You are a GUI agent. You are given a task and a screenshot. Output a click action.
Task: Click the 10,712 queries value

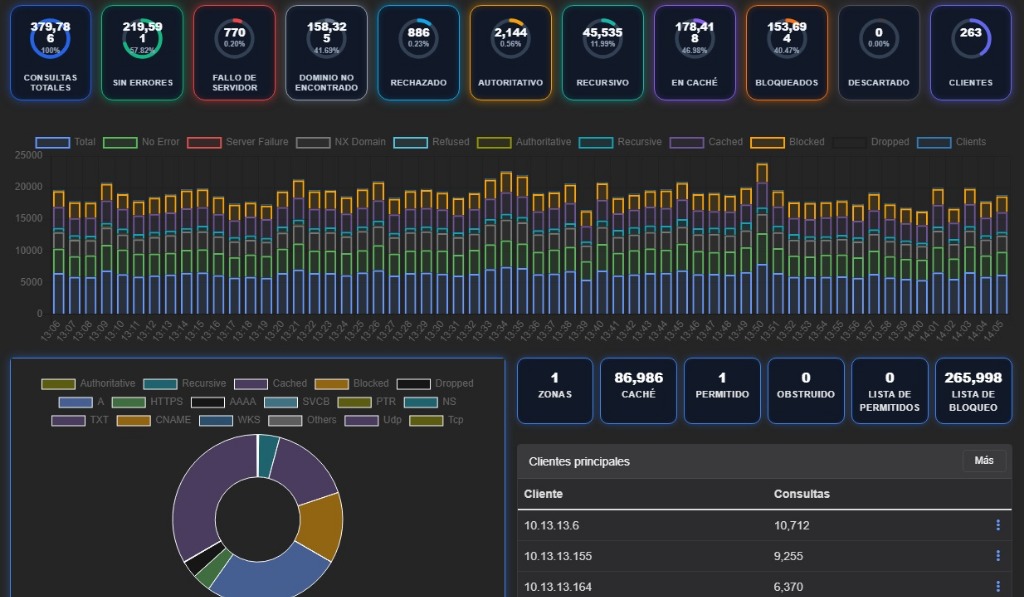coord(792,525)
